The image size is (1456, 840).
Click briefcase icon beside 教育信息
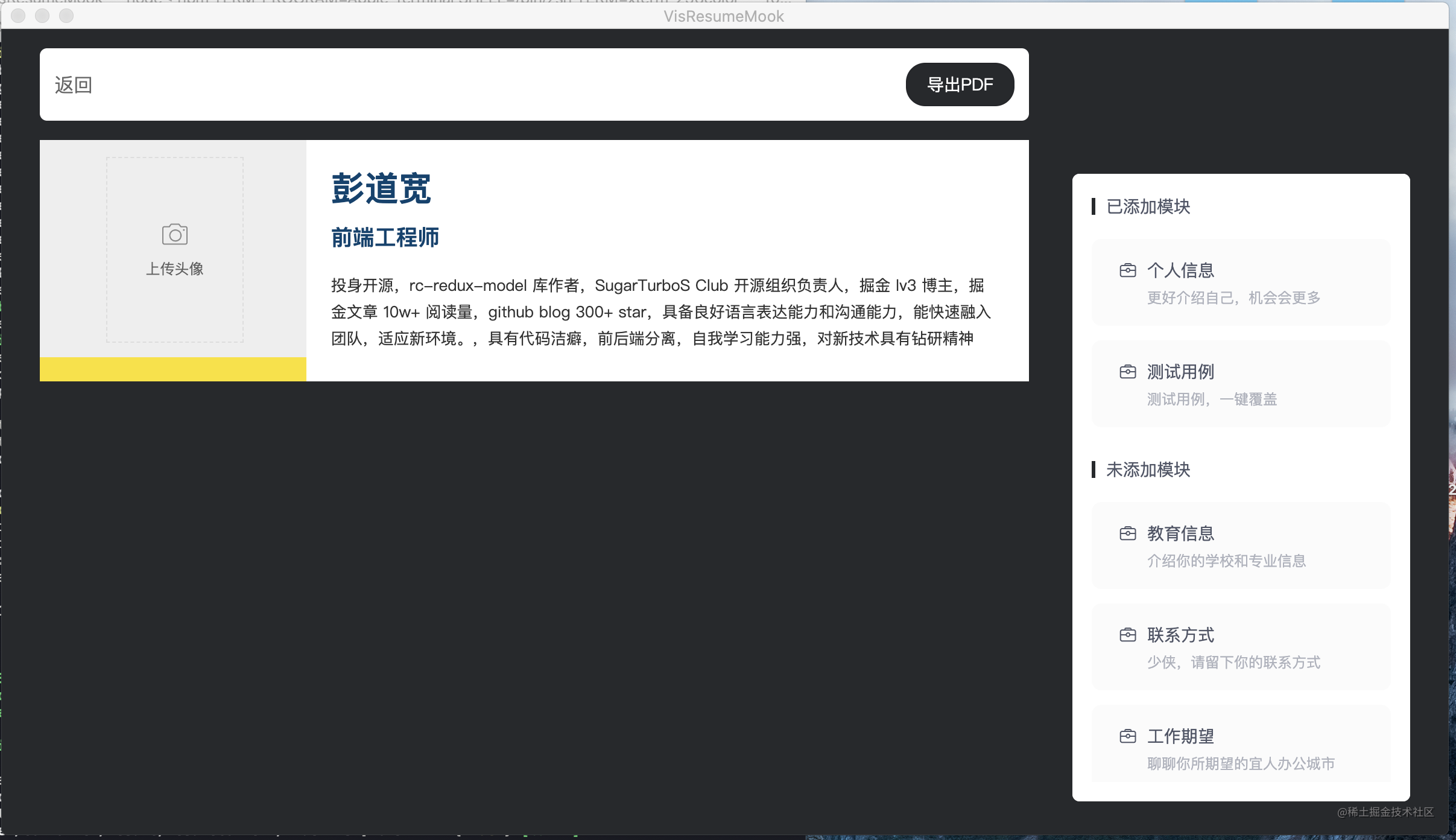click(1127, 533)
